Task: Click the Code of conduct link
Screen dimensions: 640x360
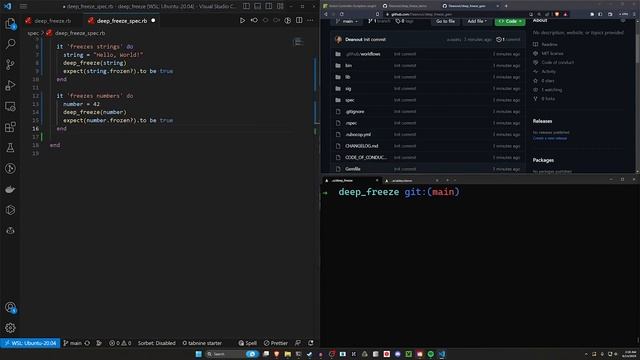Action: click(x=553, y=62)
